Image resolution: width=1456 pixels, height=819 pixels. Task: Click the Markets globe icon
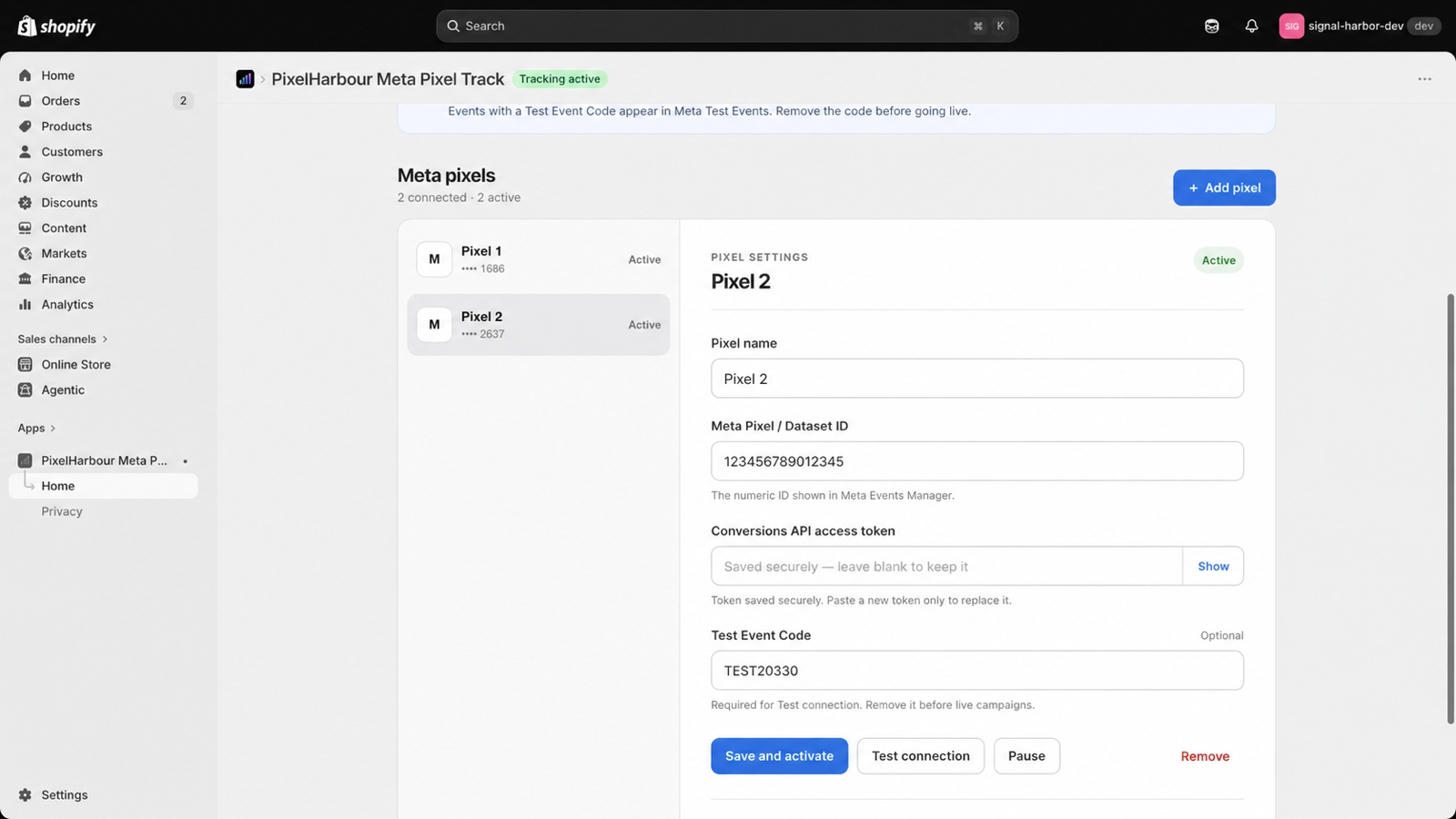(25, 254)
